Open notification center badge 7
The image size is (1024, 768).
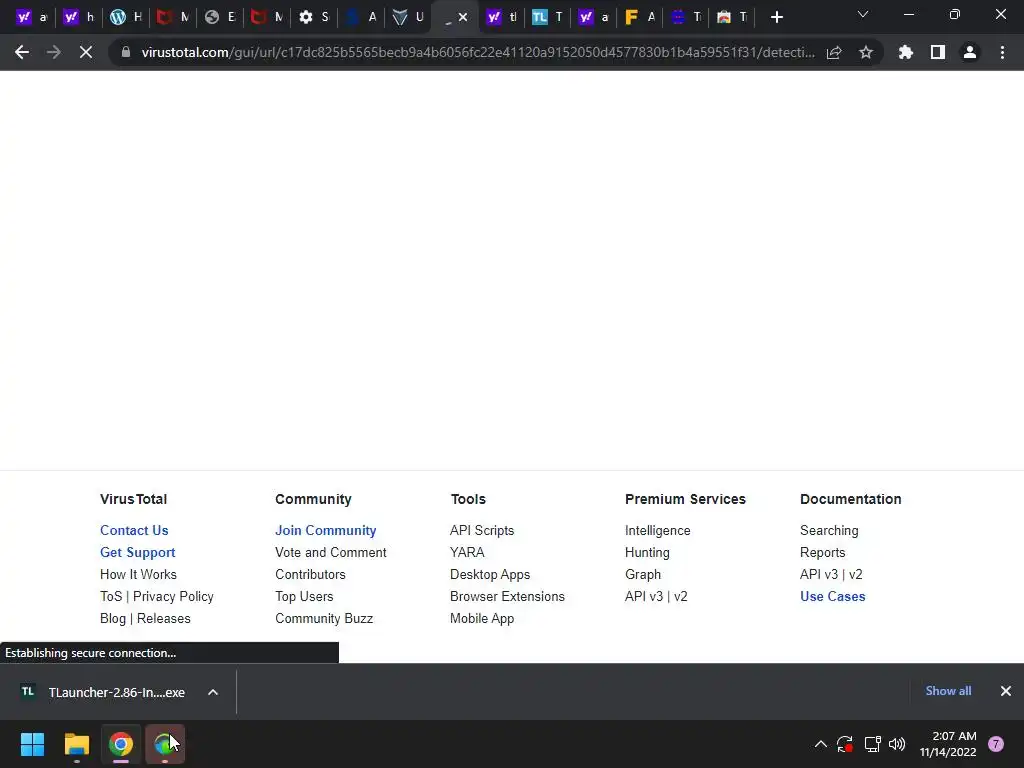click(996, 744)
